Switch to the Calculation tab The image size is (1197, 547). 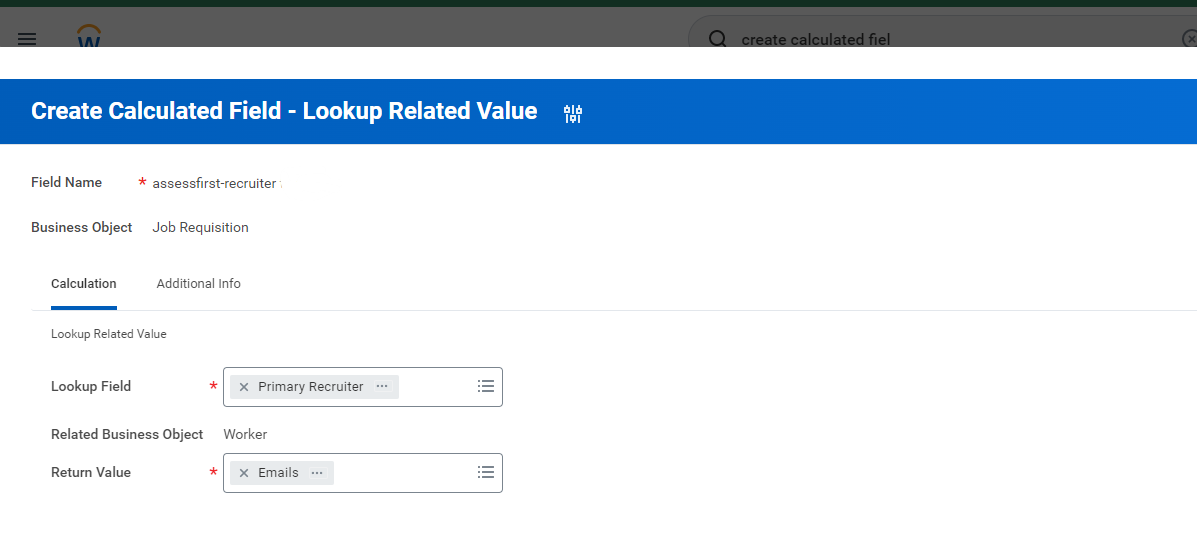[x=84, y=284]
